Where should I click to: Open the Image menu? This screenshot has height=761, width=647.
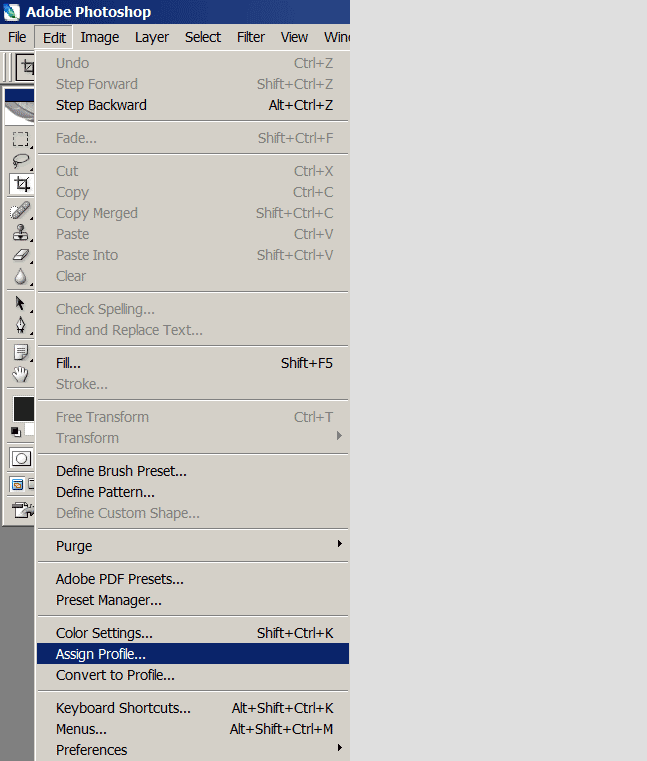99,37
